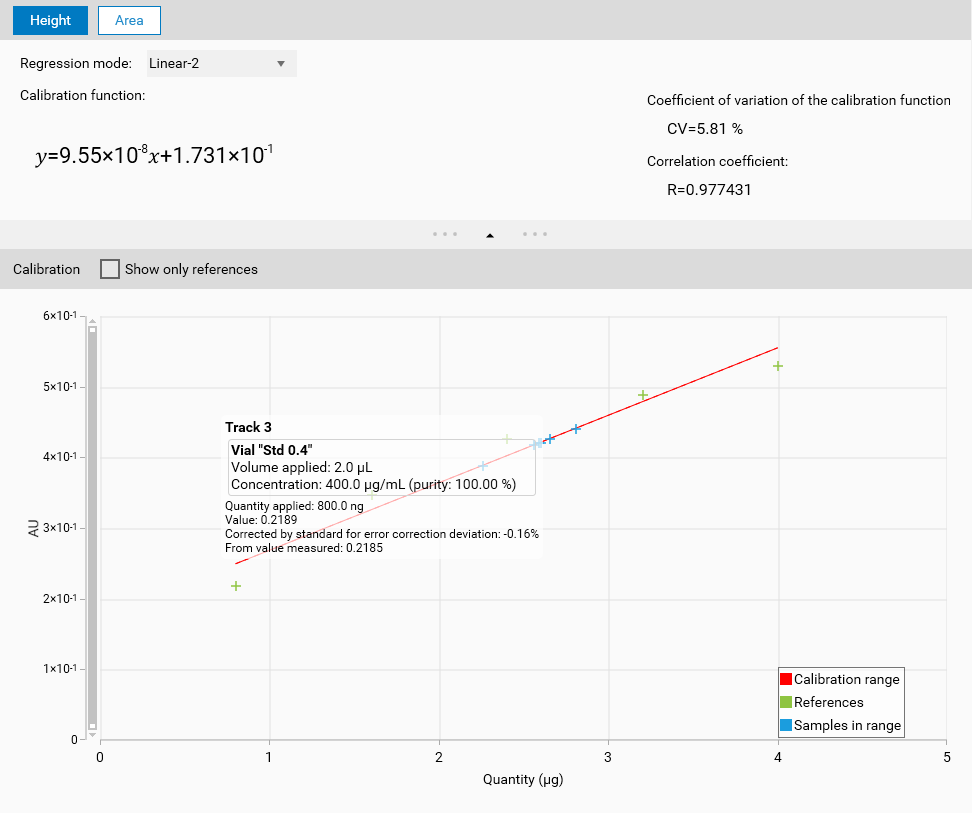Select the green reference marker at 0.8 µg
This screenshot has height=813, width=972.
[236, 586]
